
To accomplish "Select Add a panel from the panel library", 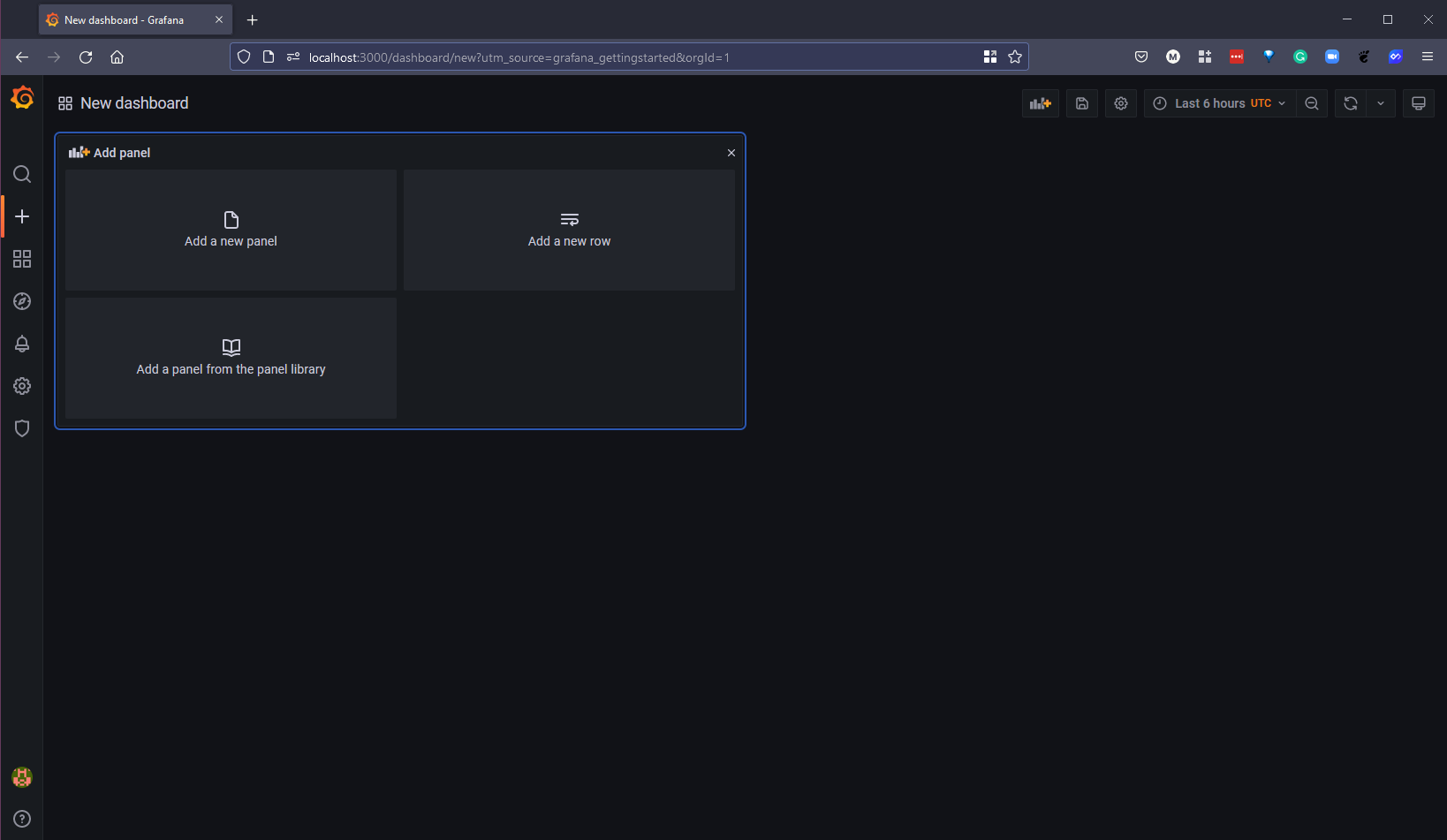I will [231, 358].
